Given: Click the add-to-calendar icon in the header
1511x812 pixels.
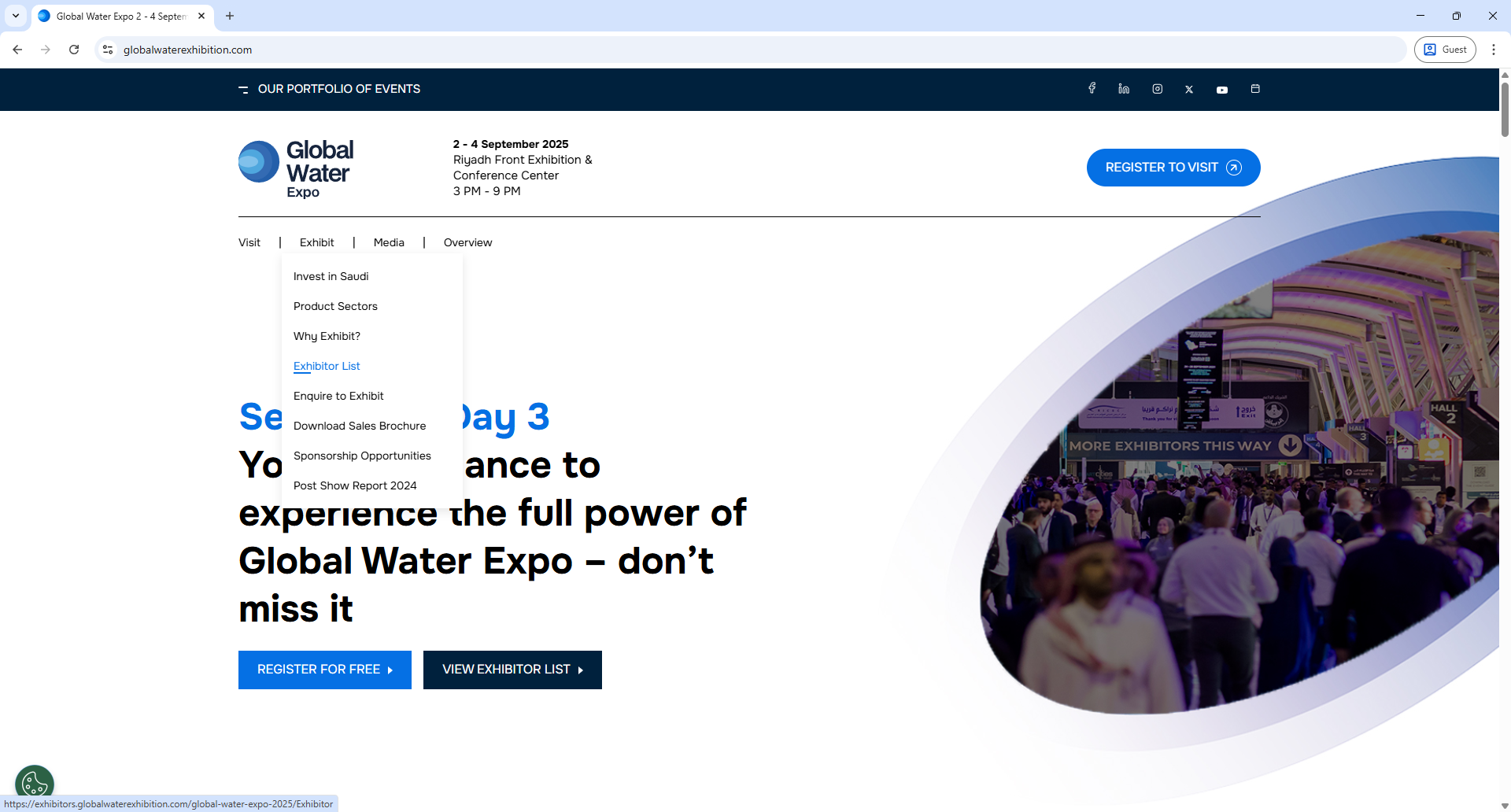Looking at the screenshot, I should coord(1255,89).
